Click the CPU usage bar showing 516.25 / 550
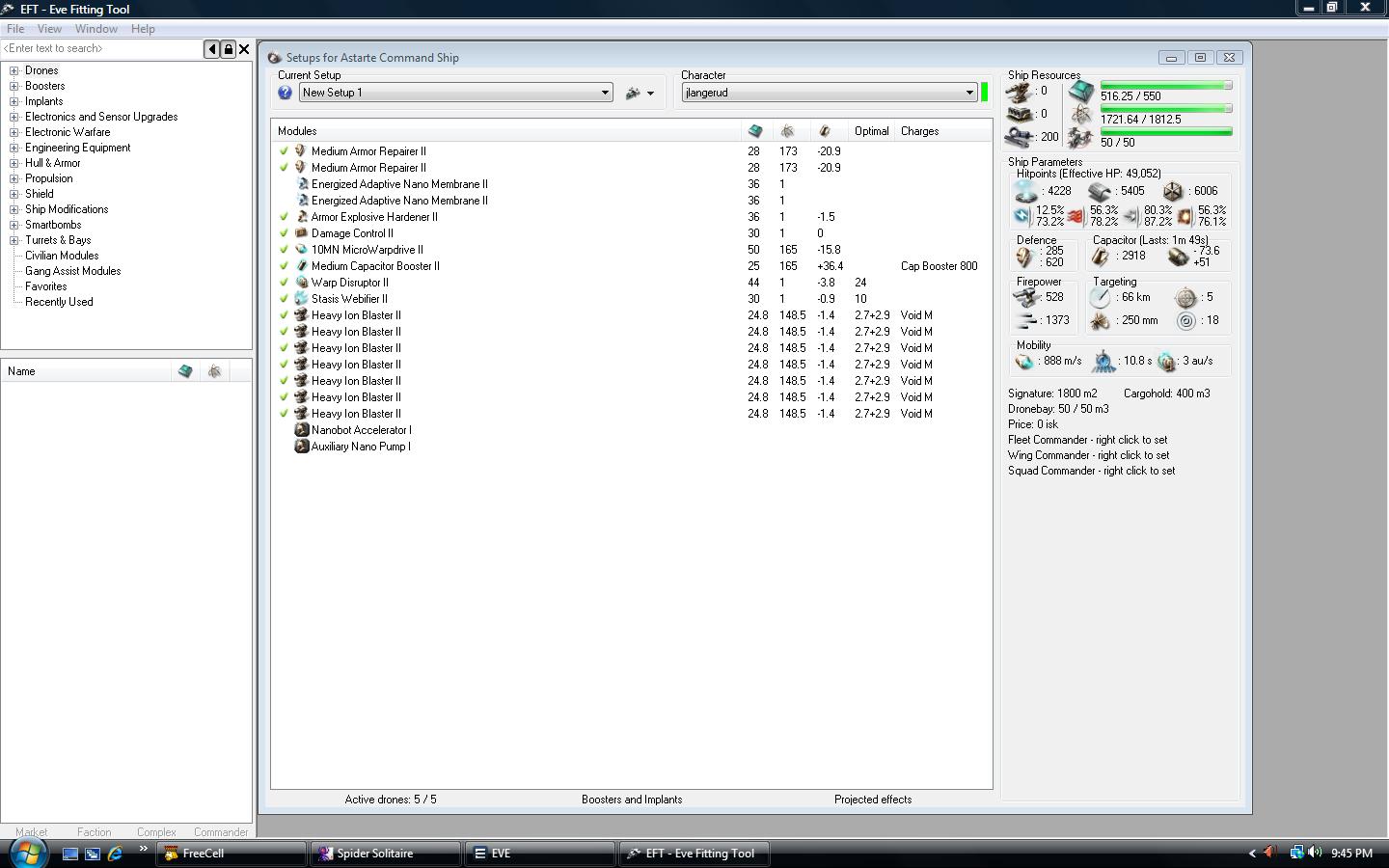Viewport: 1389px width, 868px height. 1166,85
